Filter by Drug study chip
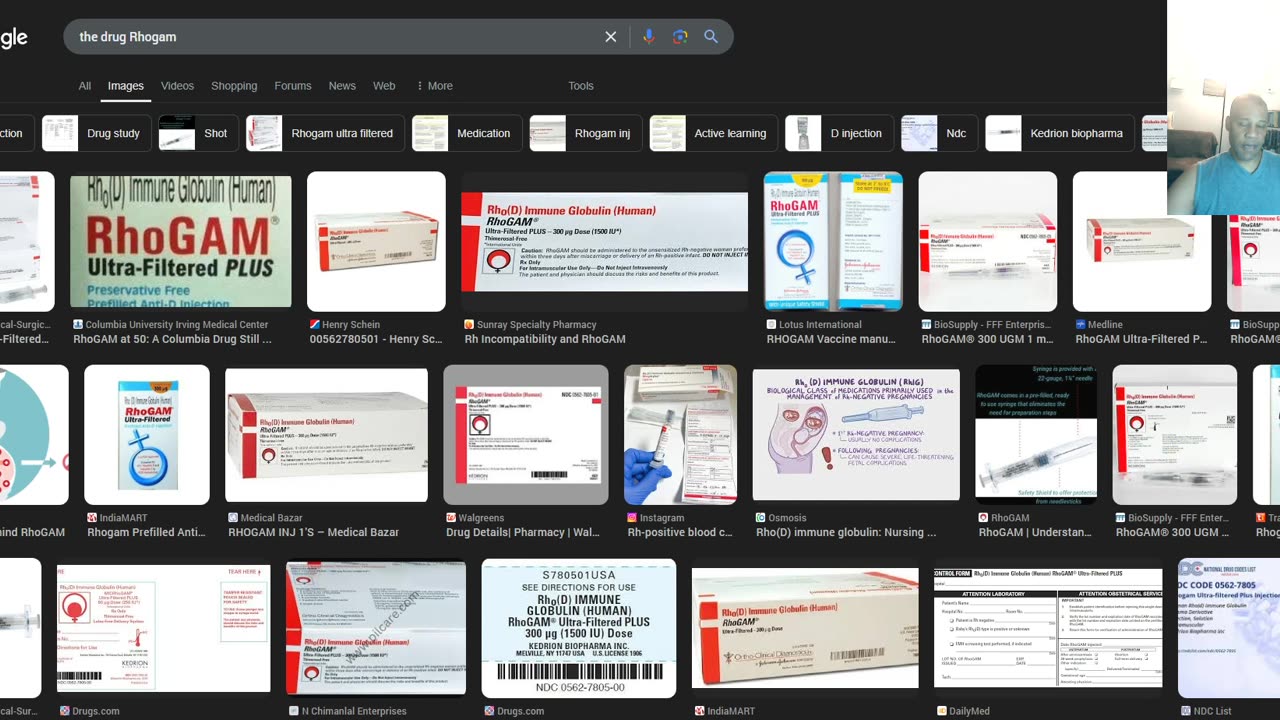 click(x=97, y=133)
